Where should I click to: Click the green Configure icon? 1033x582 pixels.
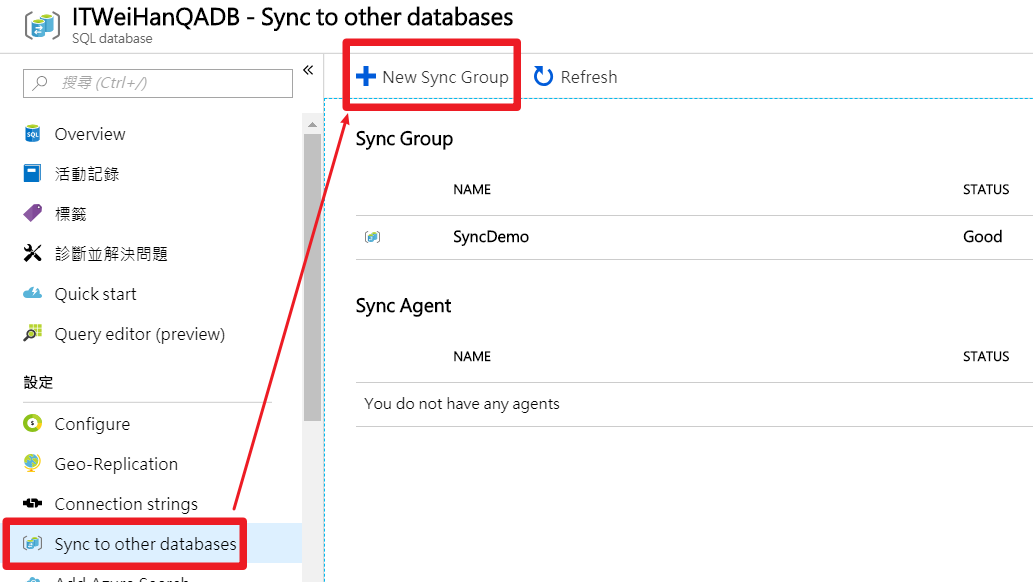pos(32,423)
